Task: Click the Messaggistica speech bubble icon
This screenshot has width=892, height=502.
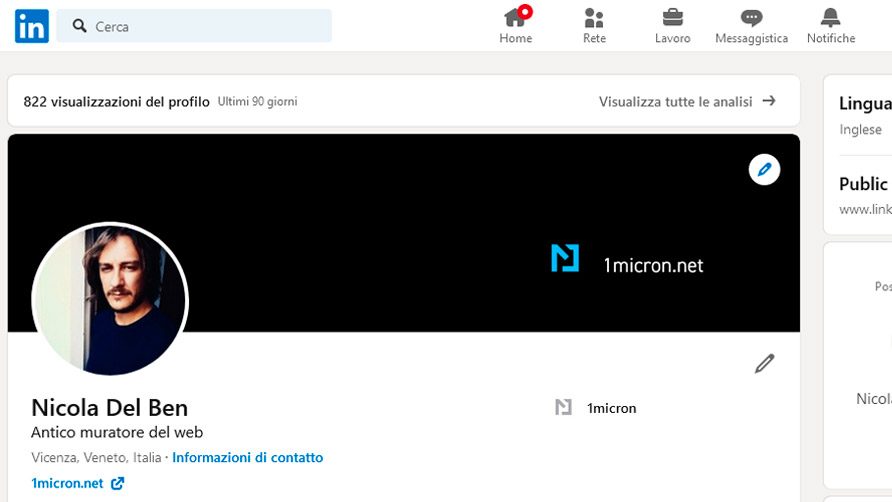Action: click(751, 18)
